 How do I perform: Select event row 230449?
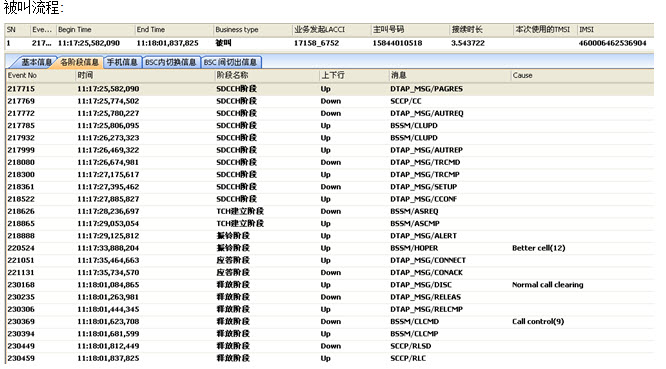[x=330, y=346]
